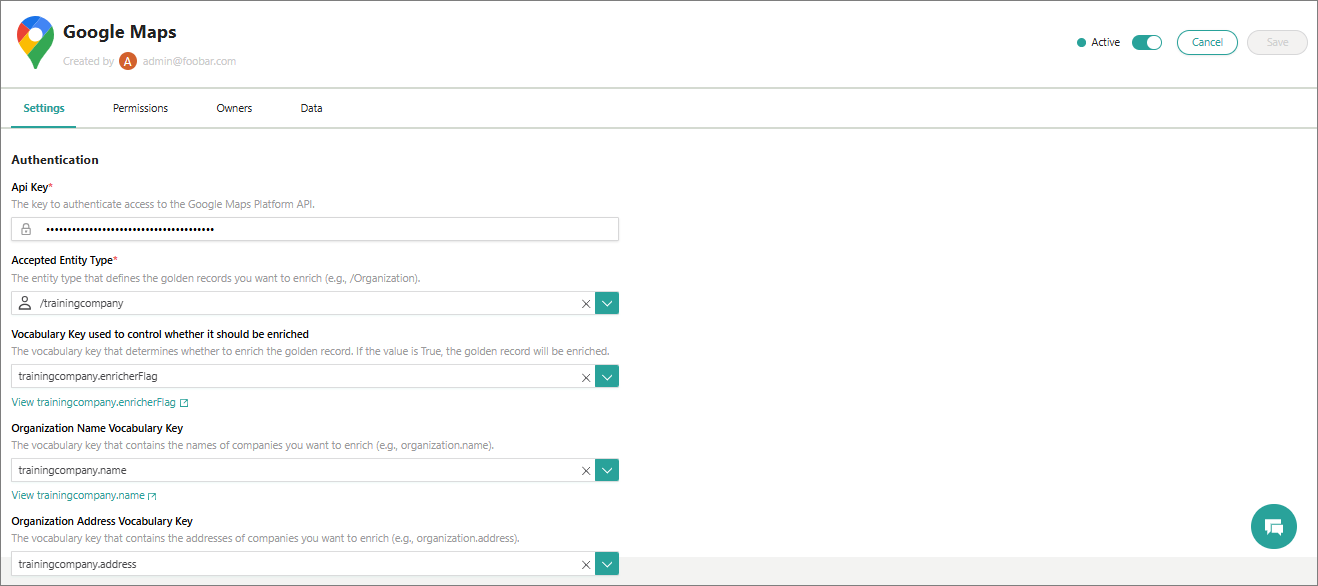Expand the Organization Name Vocabulary Key dropdown
The height and width of the screenshot is (586, 1318).
coord(607,470)
